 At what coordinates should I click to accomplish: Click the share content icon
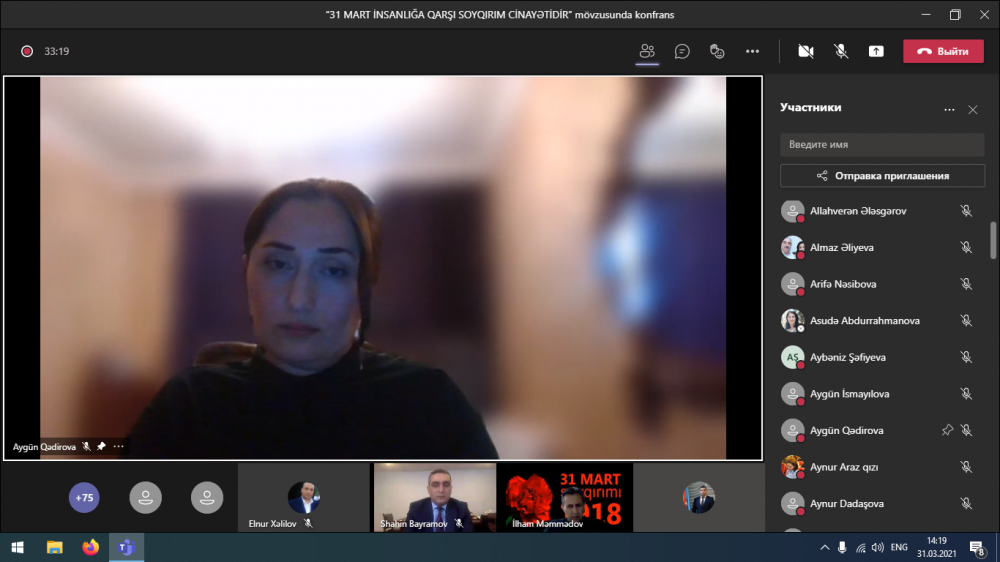pos(876,51)
